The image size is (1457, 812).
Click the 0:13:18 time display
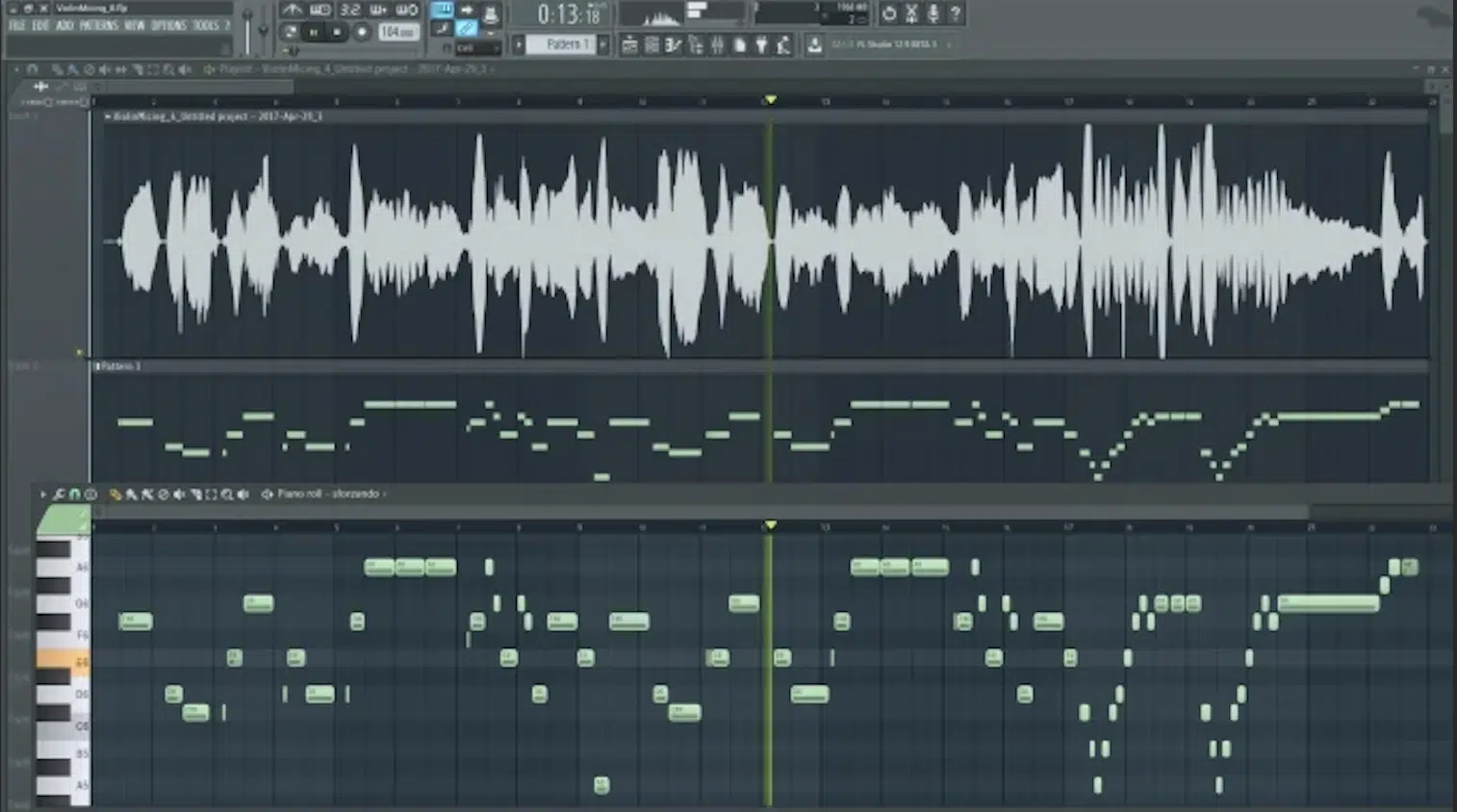(570, 14)
